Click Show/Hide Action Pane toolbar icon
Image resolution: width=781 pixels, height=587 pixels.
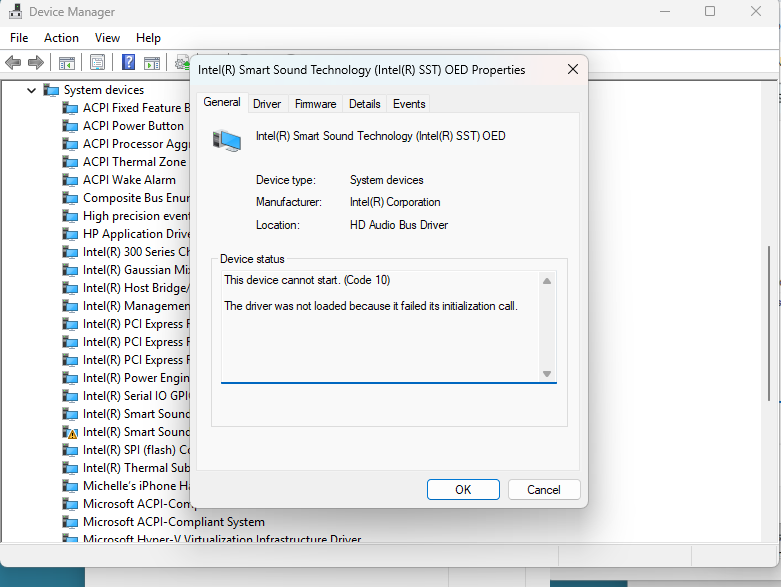pyautogui.click(x=152, y=63)
